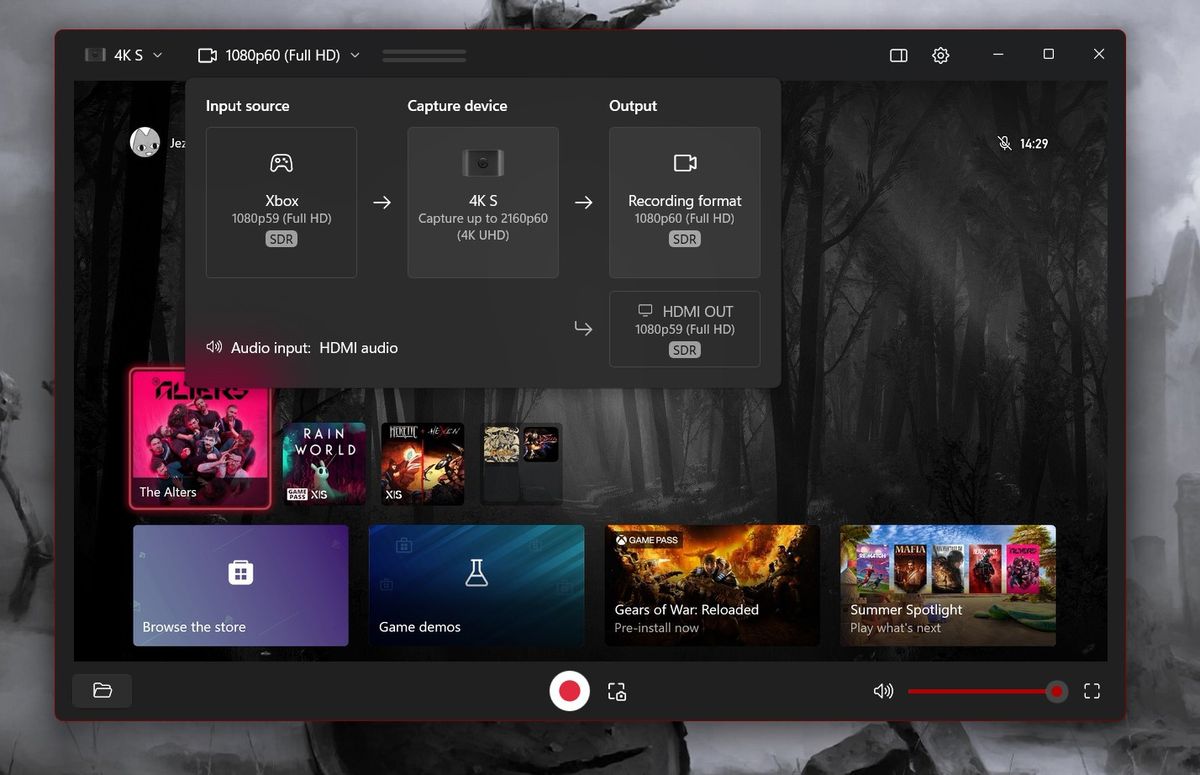Image resolution: width=1200 pixels, height=775 pixels.
Task: Expand the 1080p60 (Full HD) format dropdown
Action: pos(279,55)
